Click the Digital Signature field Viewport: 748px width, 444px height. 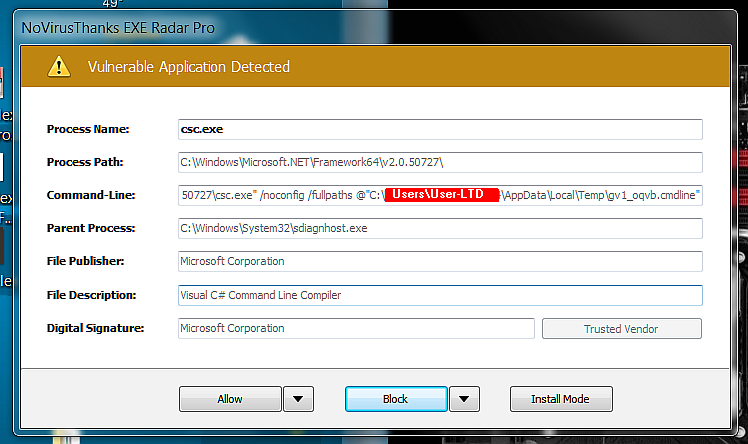point(356,329)
